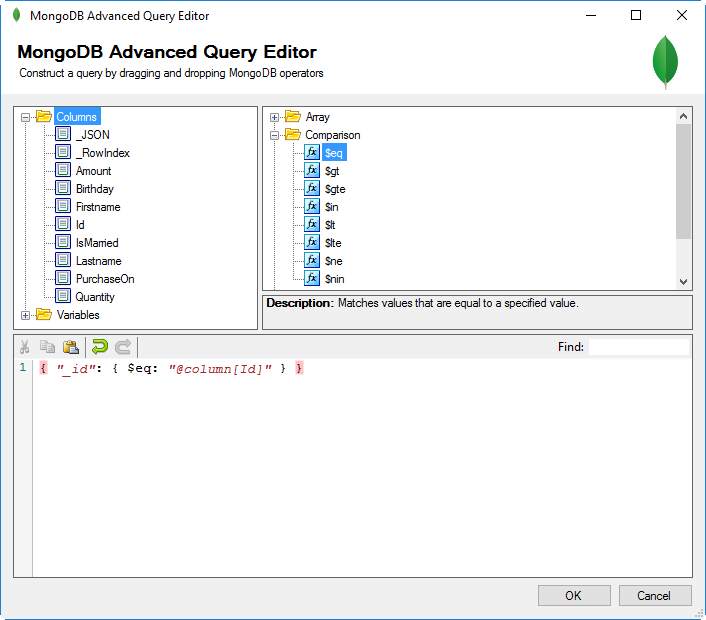Click the Paste clipboard toolbar icon
This screenshot has width=706, height=620.
pos(71,347)
